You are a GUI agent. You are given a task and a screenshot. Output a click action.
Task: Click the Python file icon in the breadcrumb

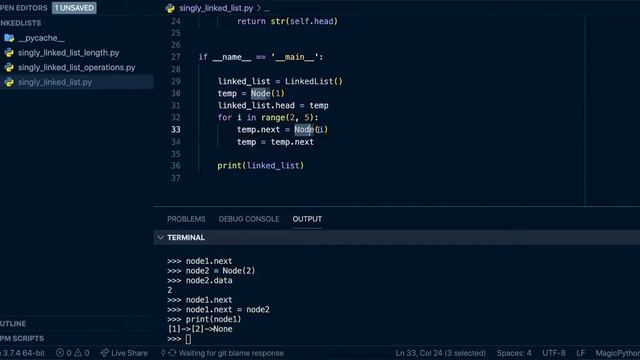click(x=170, y=8)
